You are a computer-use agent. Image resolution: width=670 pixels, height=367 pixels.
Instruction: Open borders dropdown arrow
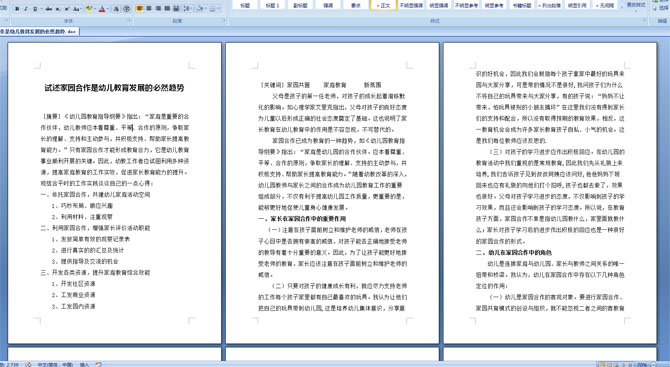pyautogui.click(x=219, y=9)
